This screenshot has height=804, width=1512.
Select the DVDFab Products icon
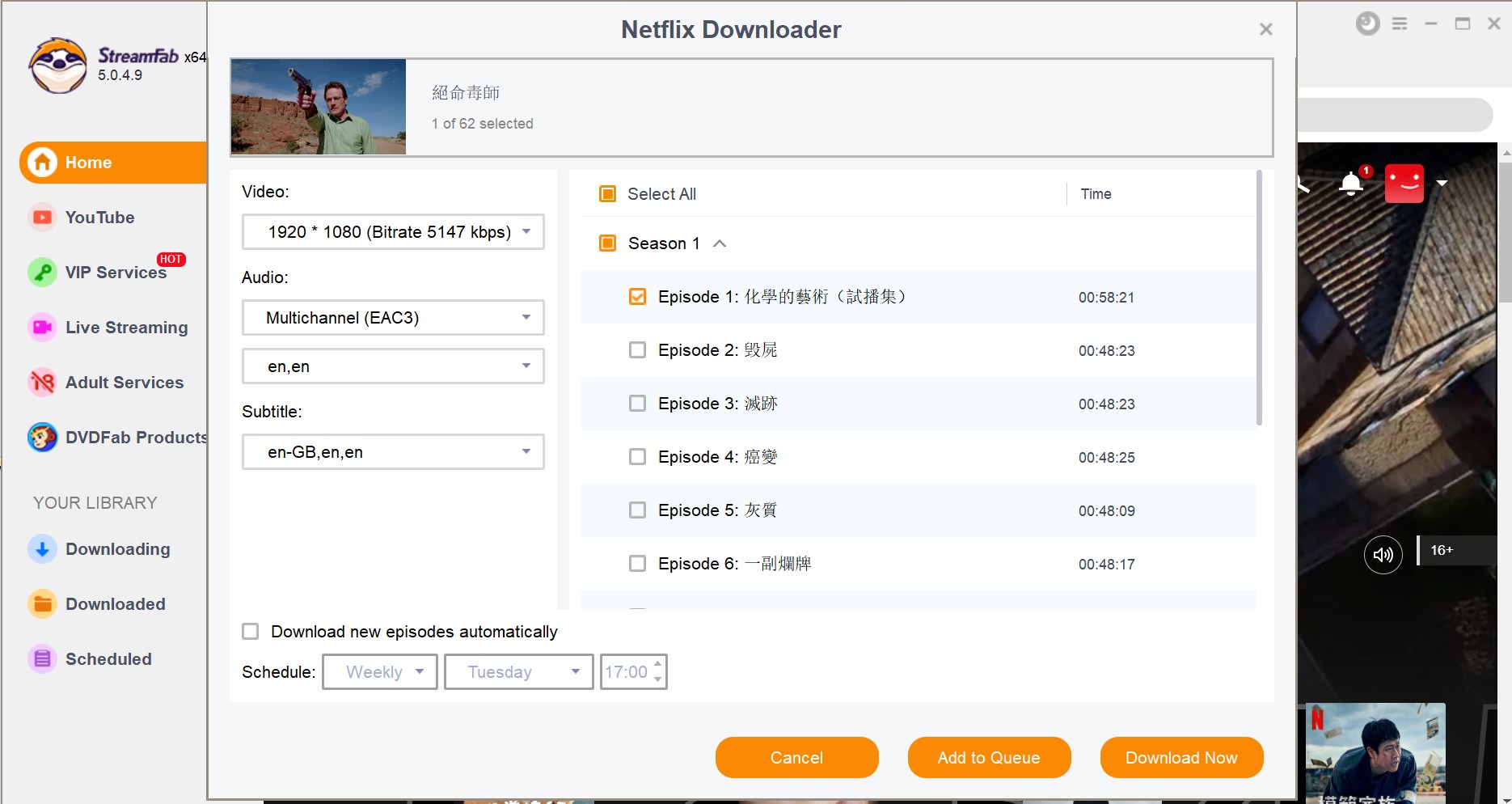41,437
